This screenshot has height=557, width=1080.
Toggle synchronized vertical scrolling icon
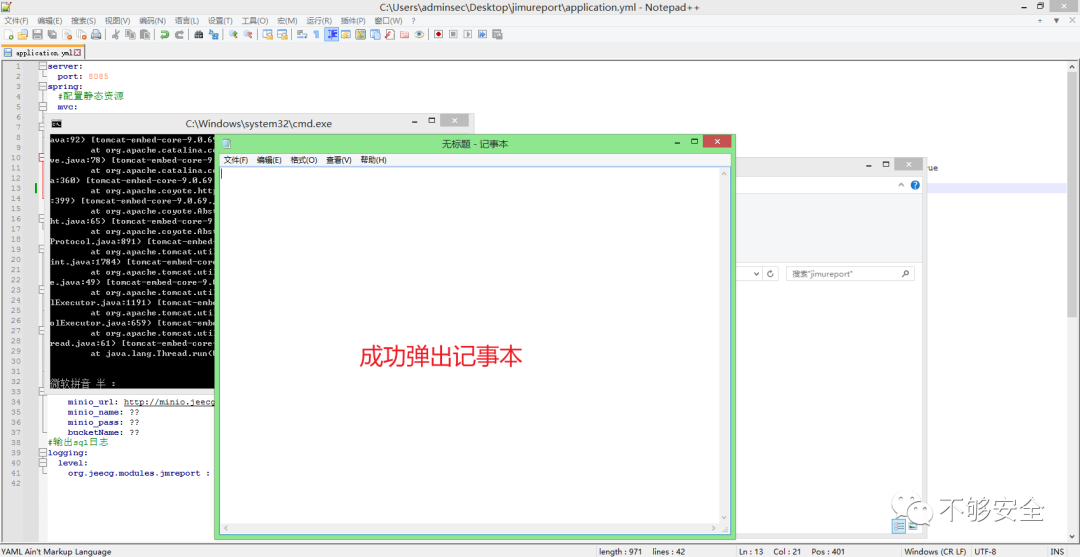(x=267, y=34)
